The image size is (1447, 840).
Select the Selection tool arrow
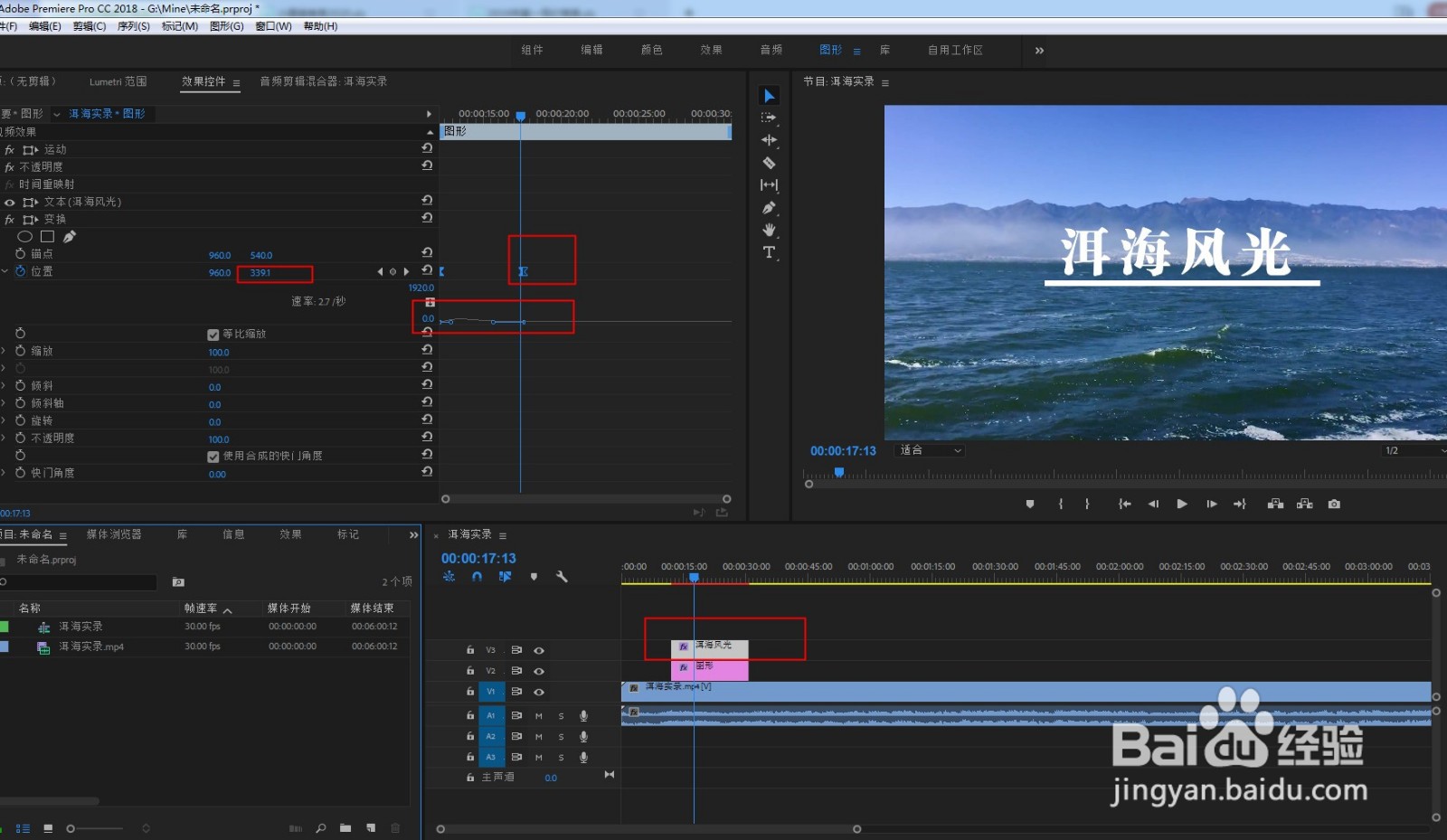(x=769, y=96)
